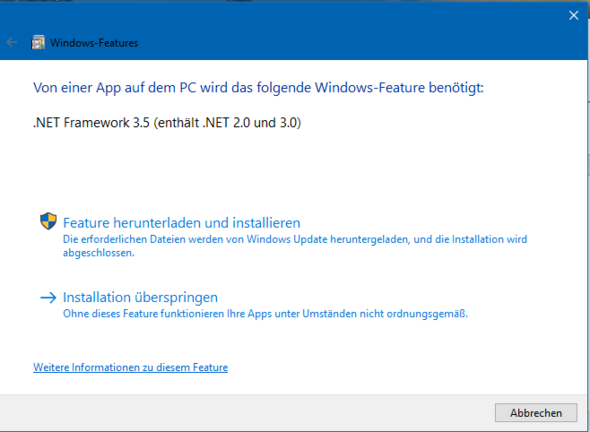The height and width of the screenshot is (432, 590).
Task: Click the gray footer bar beside Abbrechen
Action: [245, 413]
